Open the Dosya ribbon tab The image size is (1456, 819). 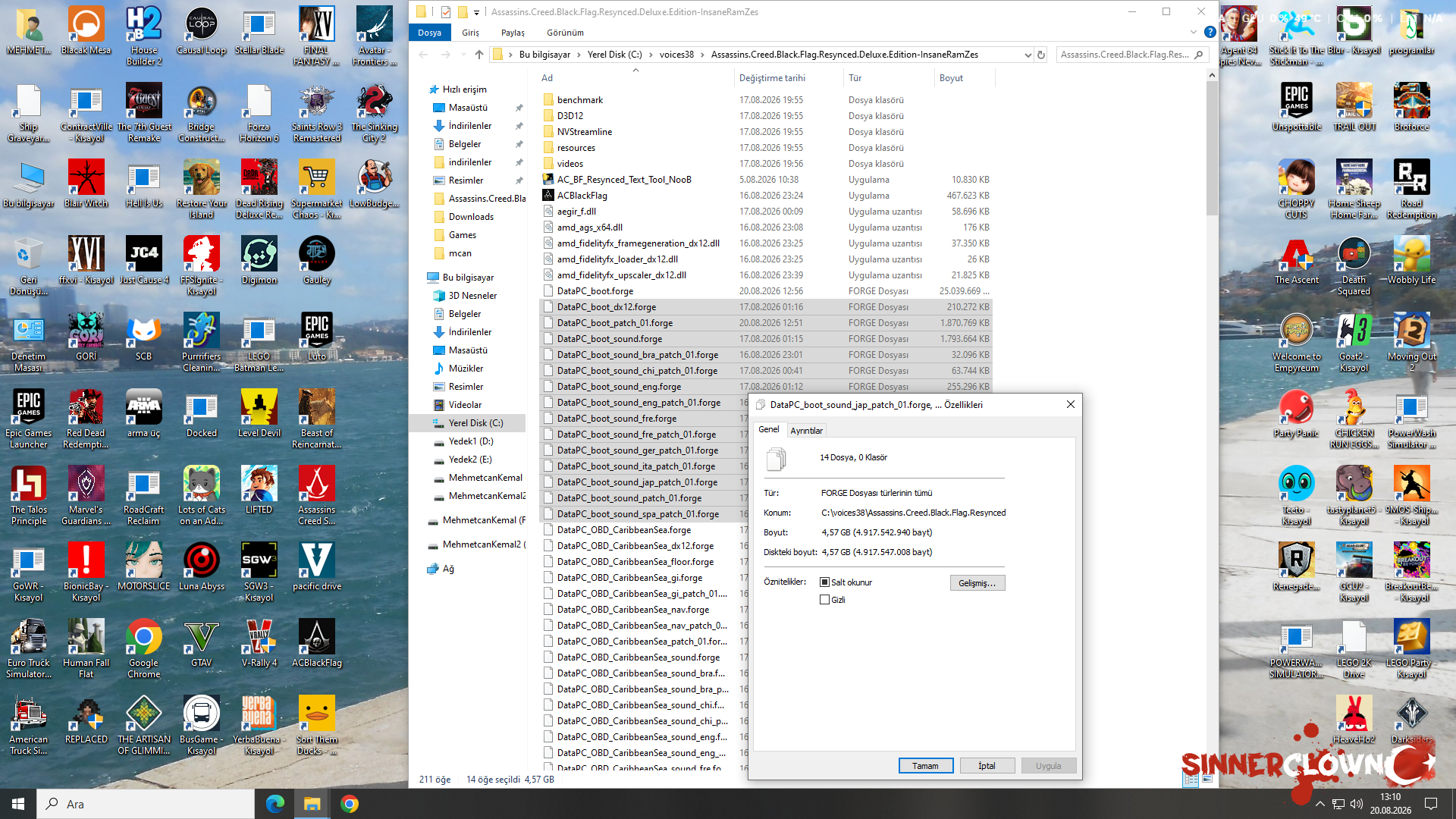[x=429, y=33]
